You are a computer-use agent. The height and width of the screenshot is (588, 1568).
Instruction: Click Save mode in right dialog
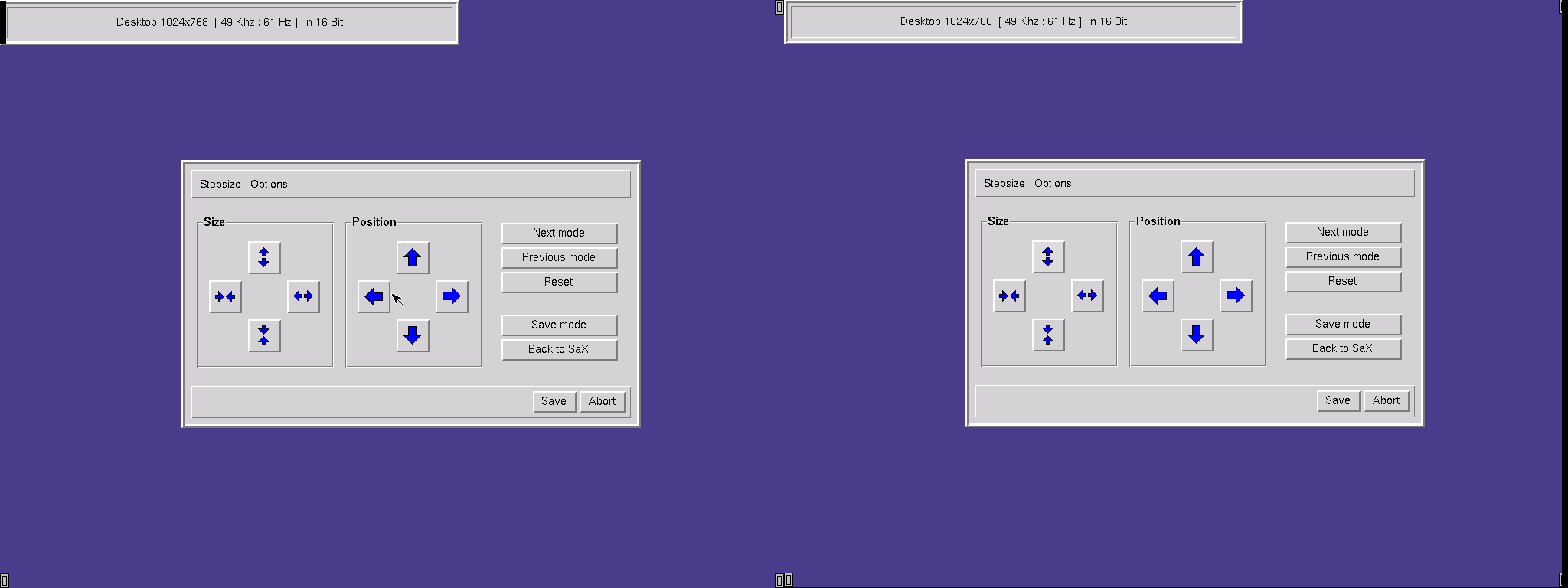[x=1343, y=324]
